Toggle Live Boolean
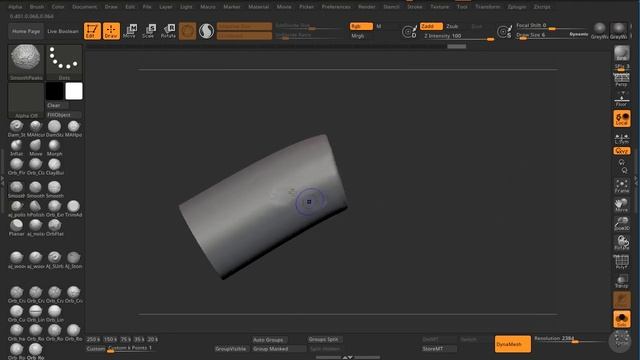Screen dimensions: 640x360 pyautogui.click(x=63, y=31)
